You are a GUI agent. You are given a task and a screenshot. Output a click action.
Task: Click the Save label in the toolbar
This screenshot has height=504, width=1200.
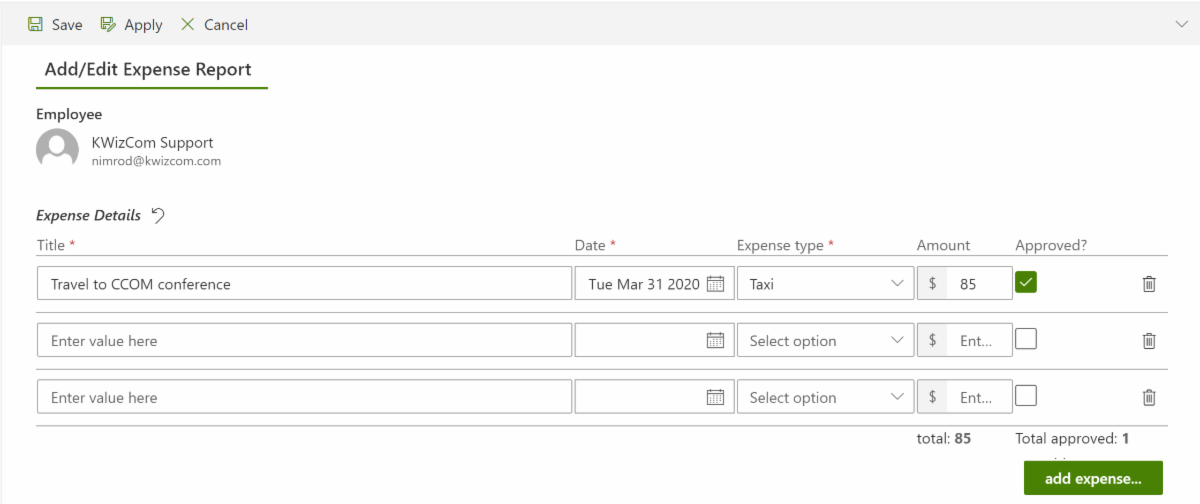pyautogui.click(x=67, y=25)
